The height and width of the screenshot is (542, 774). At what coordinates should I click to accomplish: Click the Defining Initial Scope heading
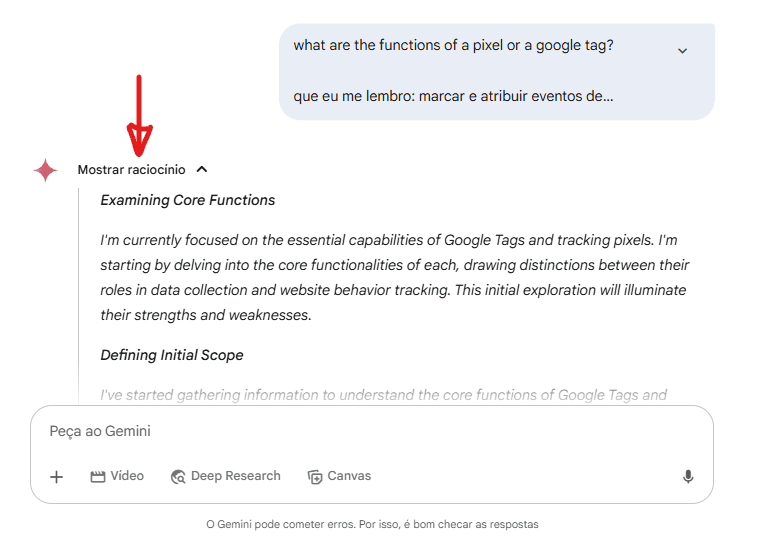(x=172, y=355)
